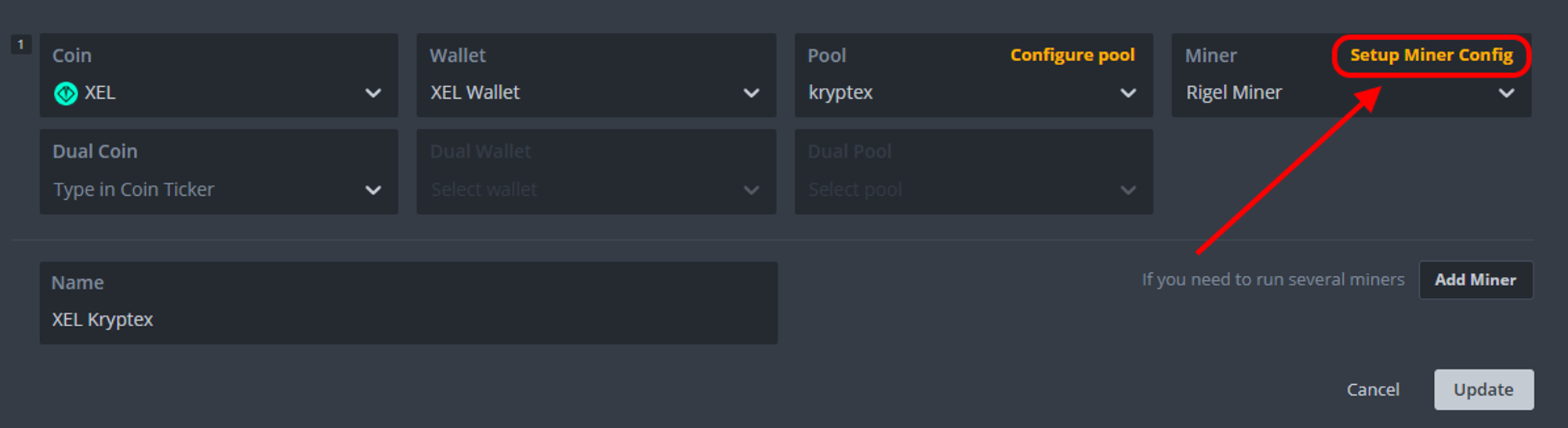
Task: Click the Update button
Action: (x=1483, y=390)
